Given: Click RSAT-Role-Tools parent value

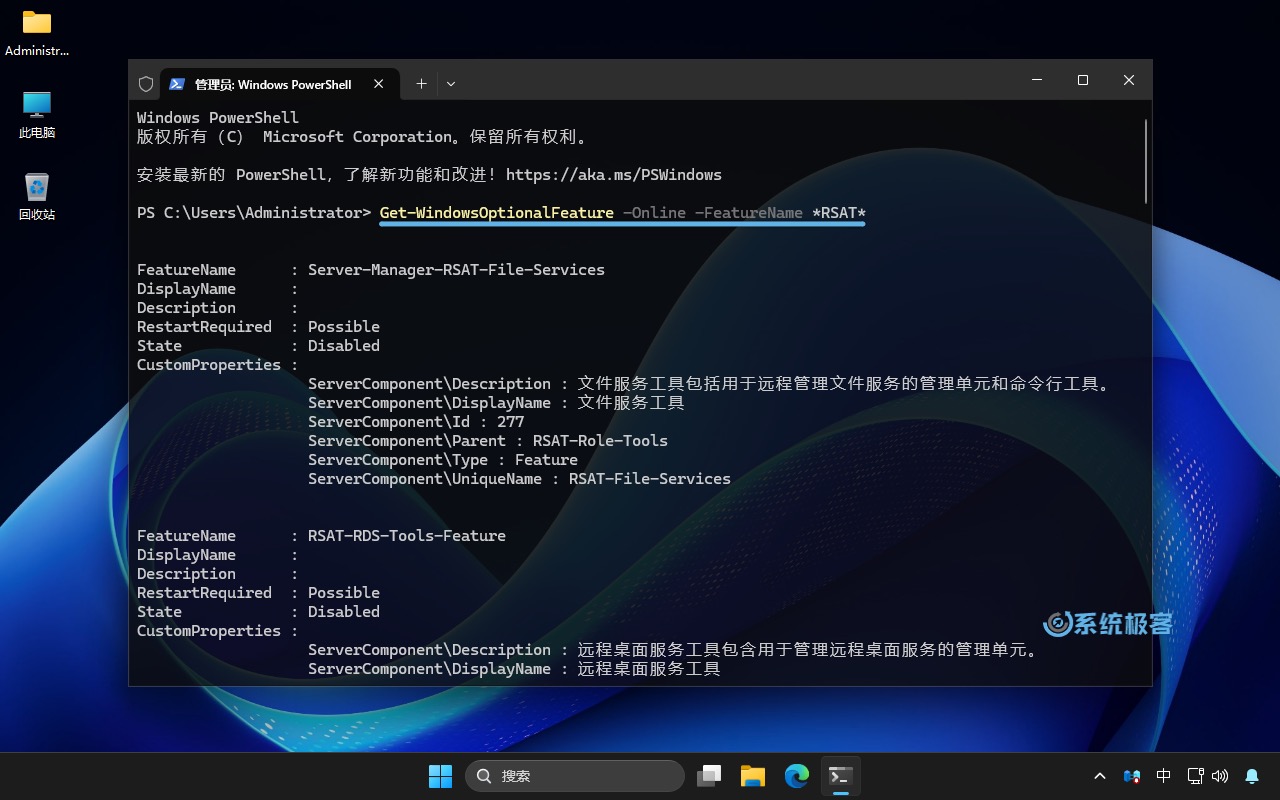Looking at the screenshot, I should (x=600, y=441).
